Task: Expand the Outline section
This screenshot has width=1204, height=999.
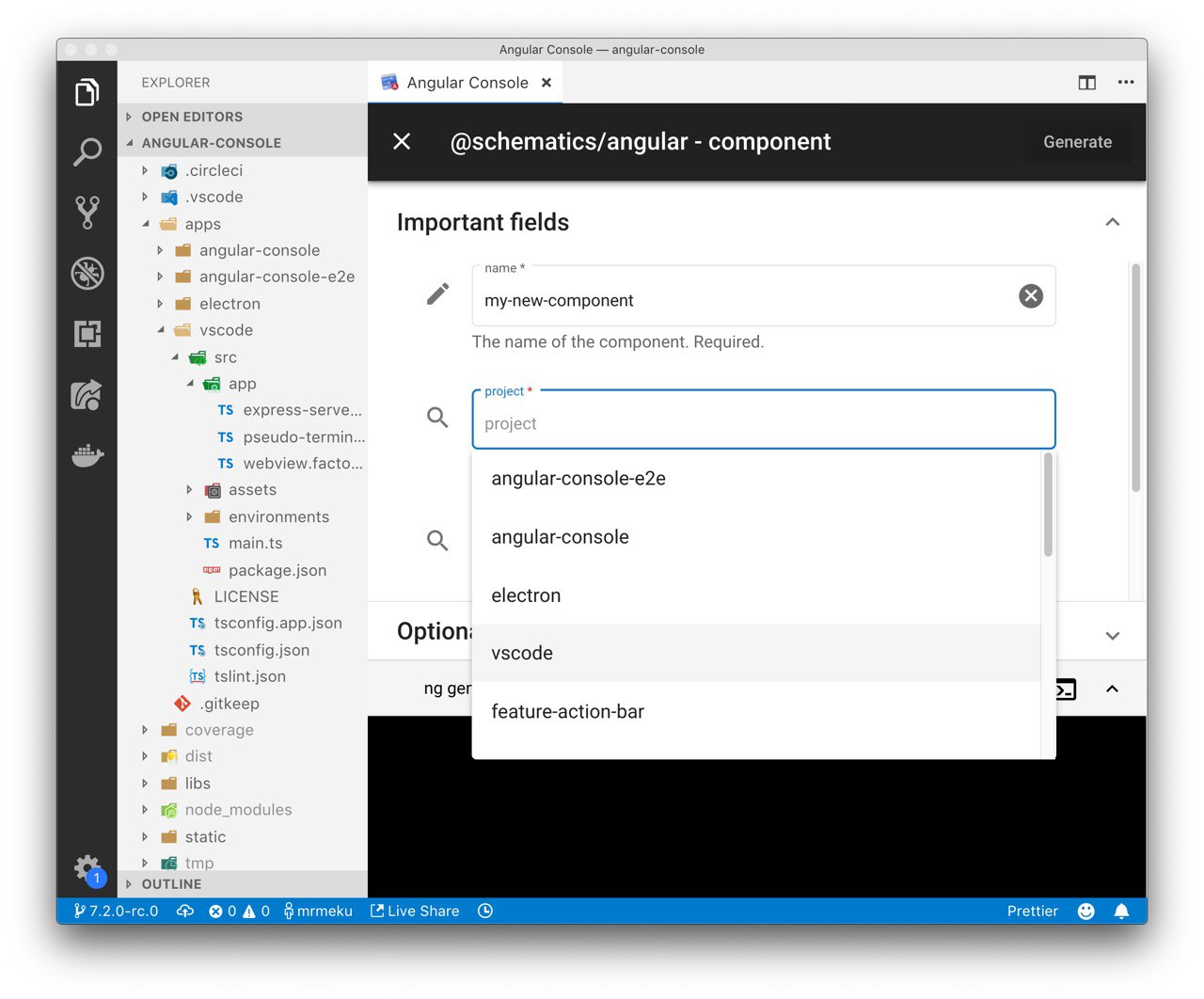Action: click(x=243, y=884)
